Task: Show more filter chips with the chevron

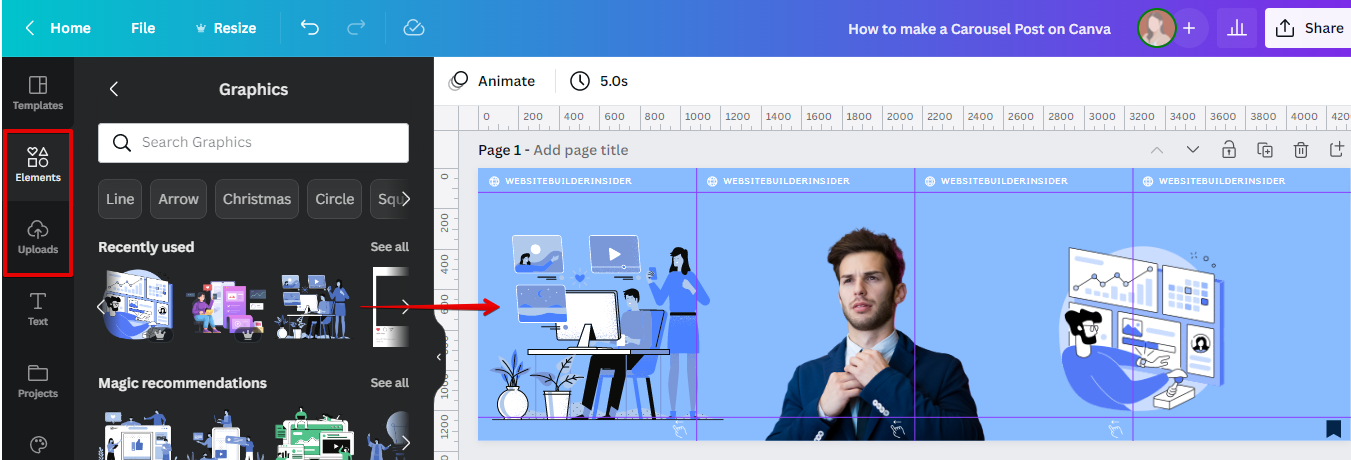Action: 406,199
